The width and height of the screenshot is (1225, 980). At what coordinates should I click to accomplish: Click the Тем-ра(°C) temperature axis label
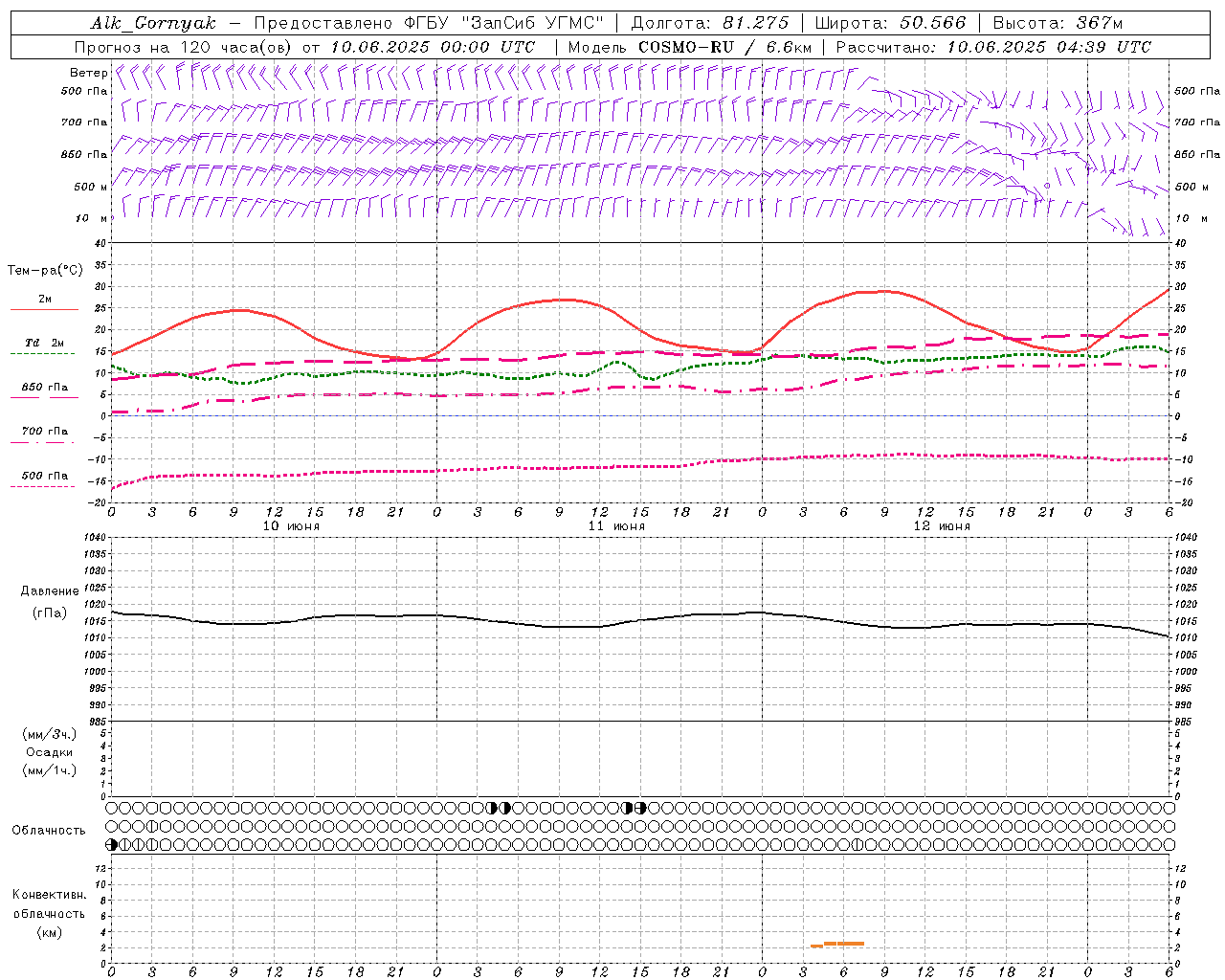[45, 271]
